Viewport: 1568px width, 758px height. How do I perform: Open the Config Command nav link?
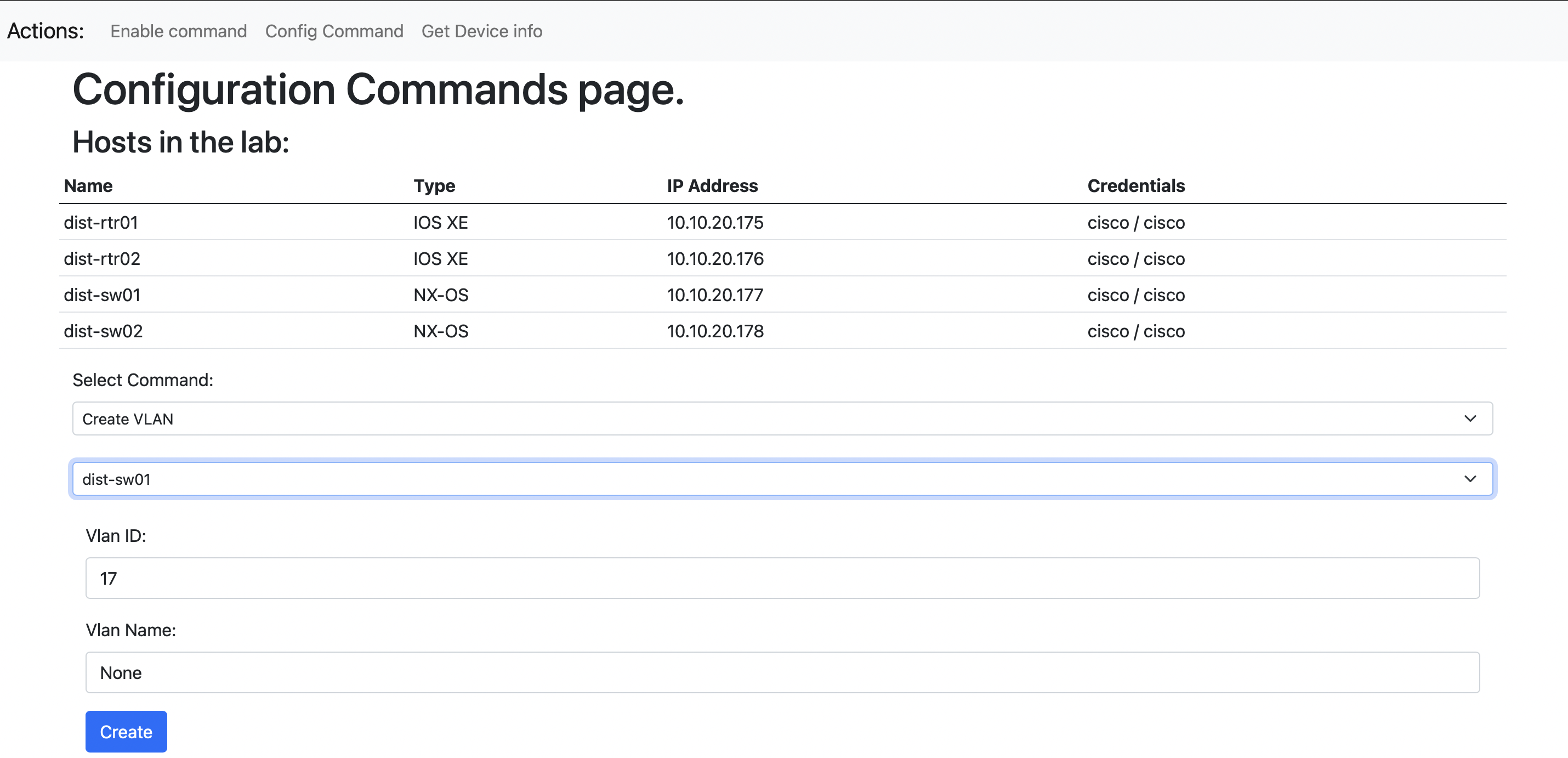(334, 31)
